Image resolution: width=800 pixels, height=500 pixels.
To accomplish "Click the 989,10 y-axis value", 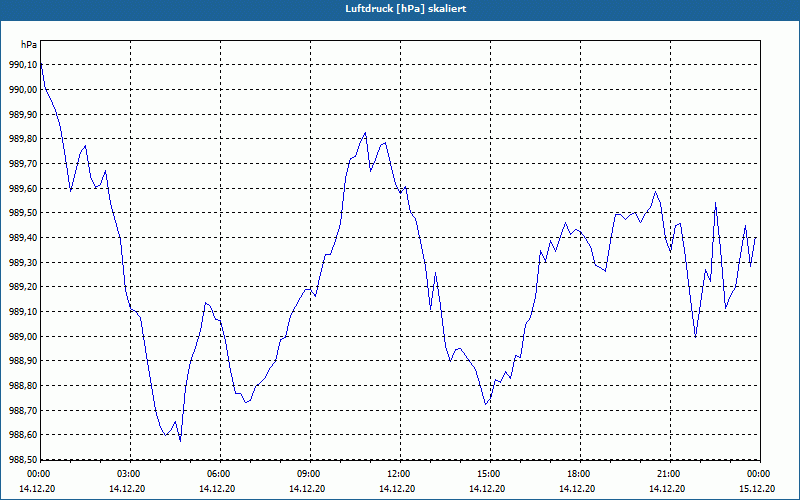I will [23, 312].
